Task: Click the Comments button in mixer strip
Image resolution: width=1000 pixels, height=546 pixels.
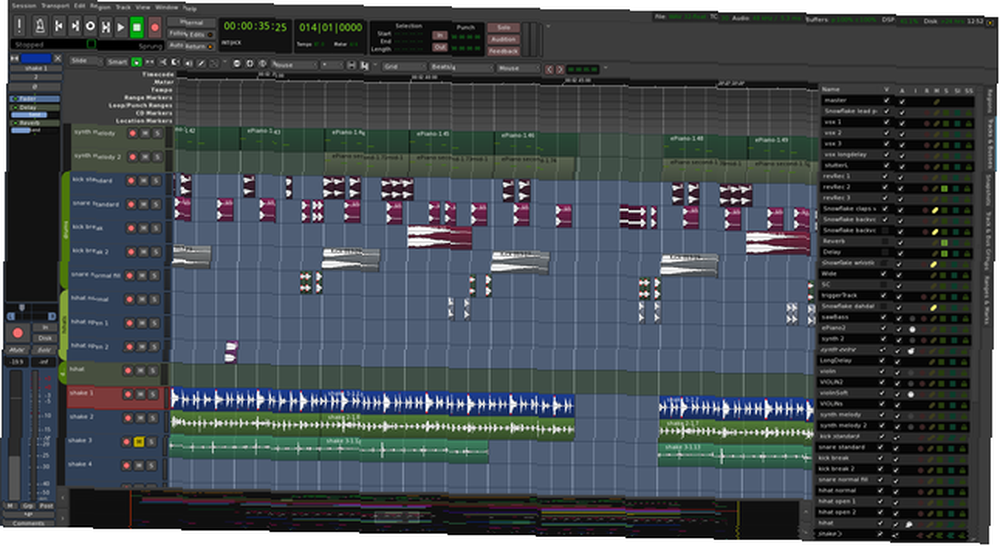Action: (x=29, y=524)
